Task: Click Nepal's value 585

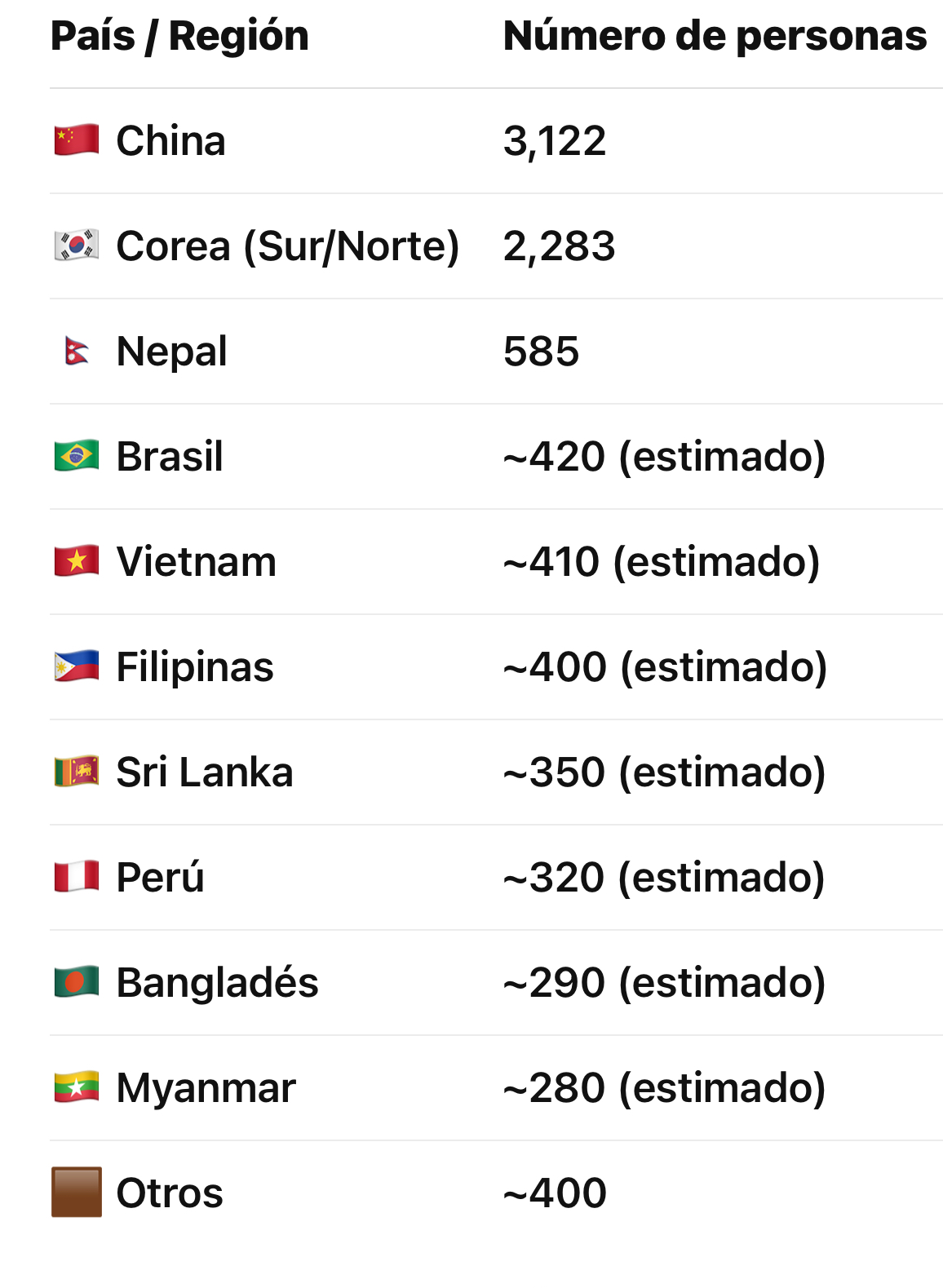Action: pos(541,352)
